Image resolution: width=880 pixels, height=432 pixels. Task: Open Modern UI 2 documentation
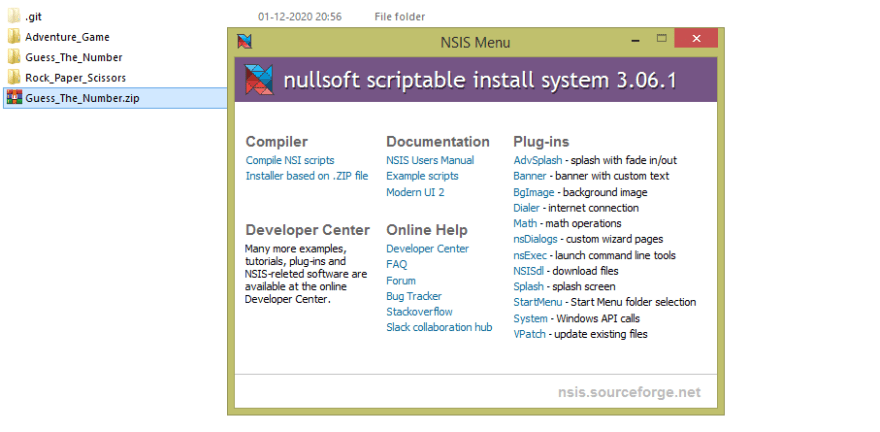[415, 192]
